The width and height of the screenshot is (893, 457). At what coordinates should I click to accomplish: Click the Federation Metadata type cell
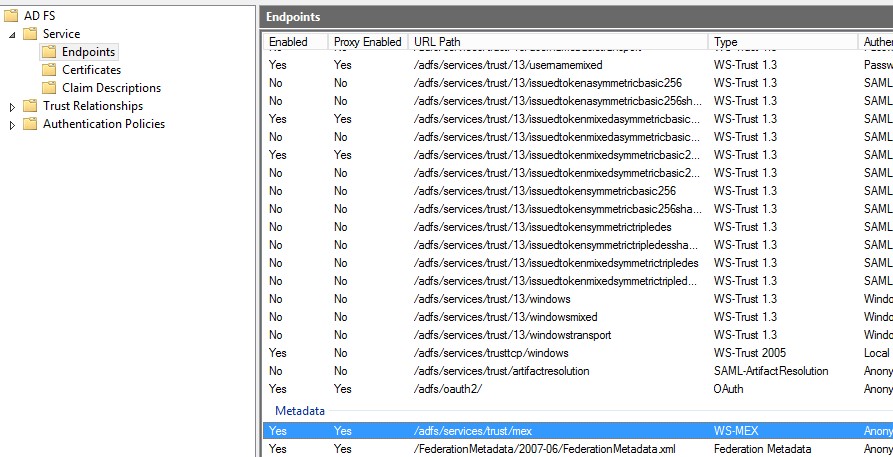[x=762, y=449]
